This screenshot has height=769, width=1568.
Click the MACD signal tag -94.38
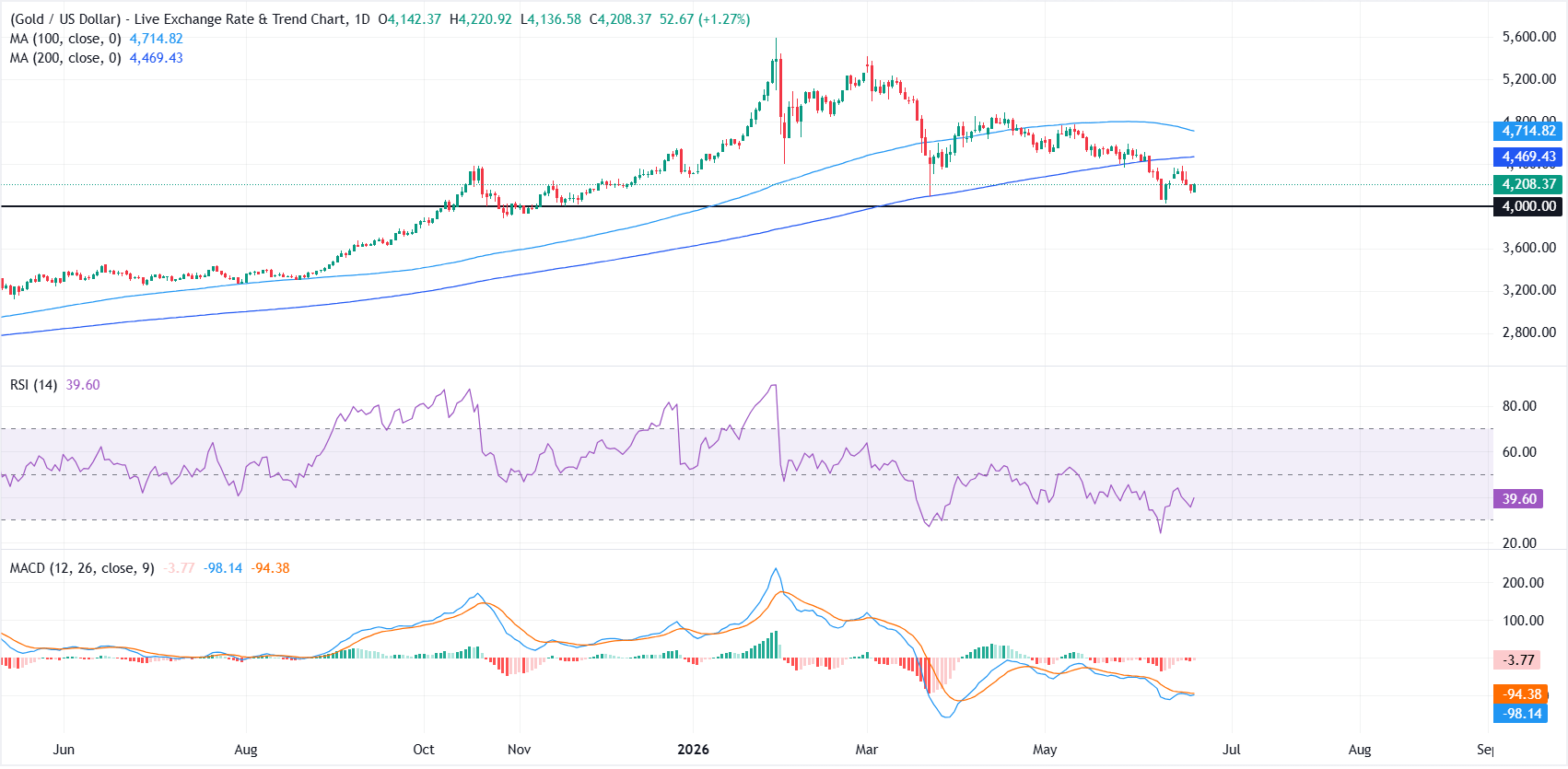[1520, 694]
